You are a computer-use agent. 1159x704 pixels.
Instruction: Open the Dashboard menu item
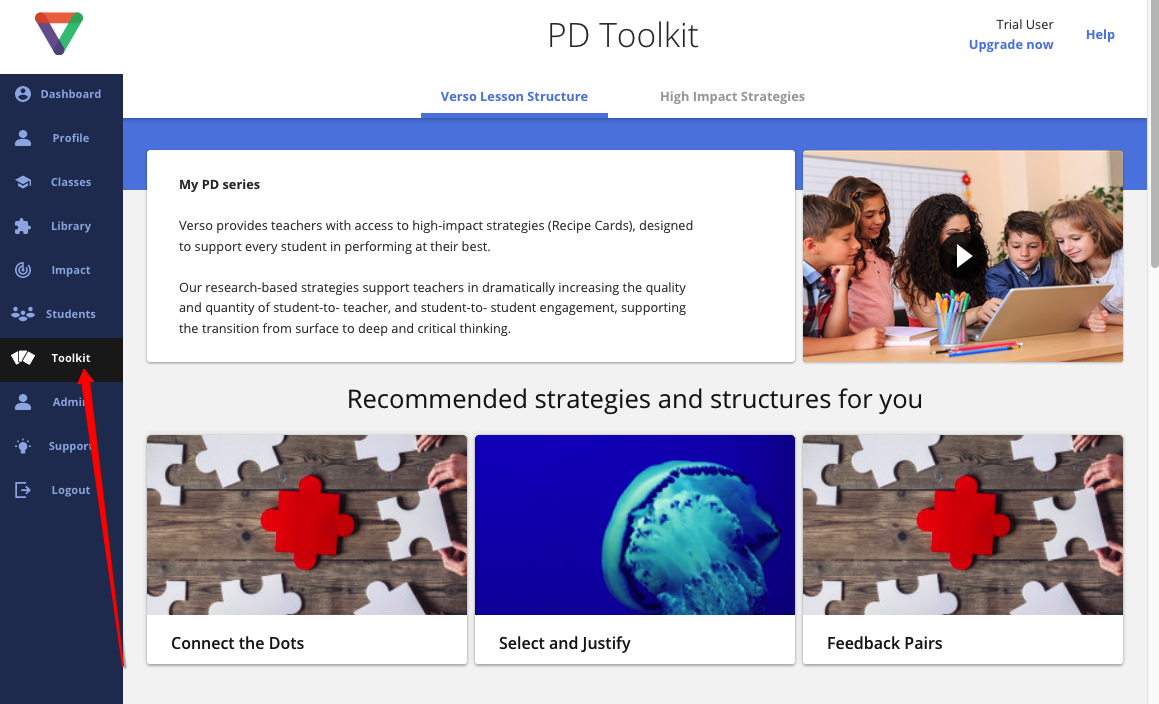(61, 94)
